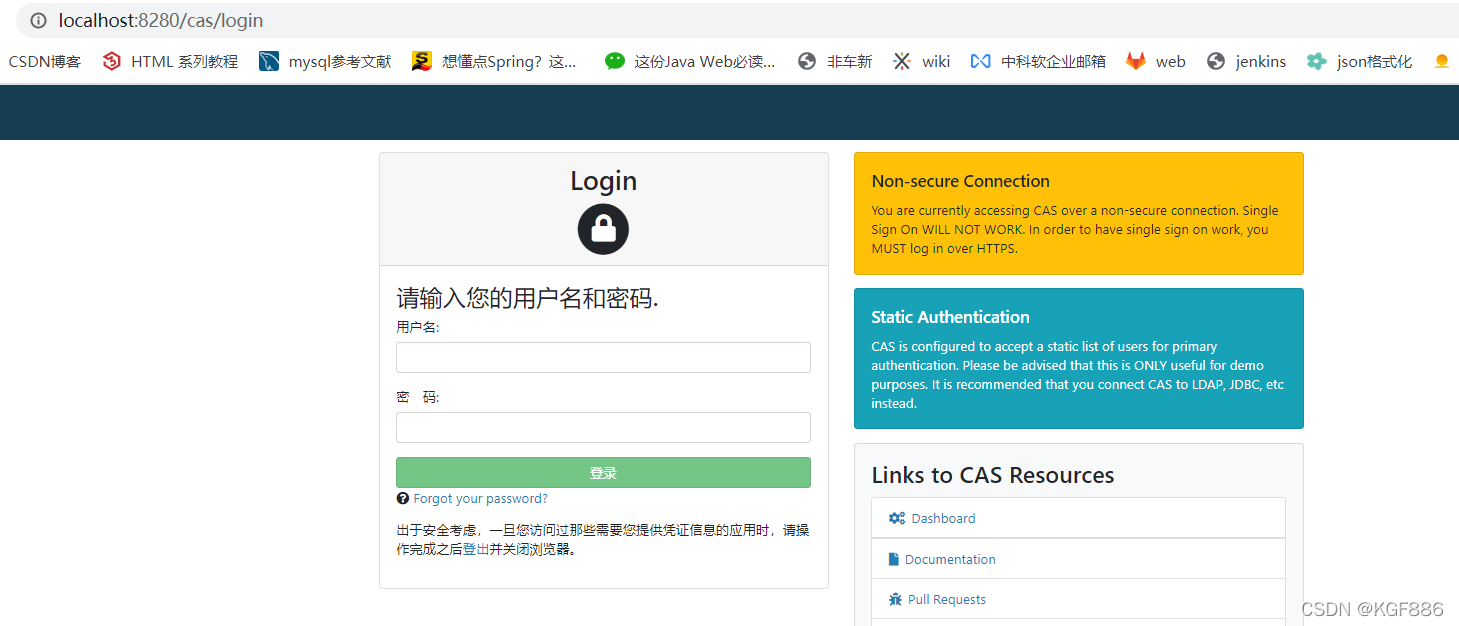This screenshot has width=1459, height=626.
Task: Open the Documentation resource link
Action: [950, 559]
